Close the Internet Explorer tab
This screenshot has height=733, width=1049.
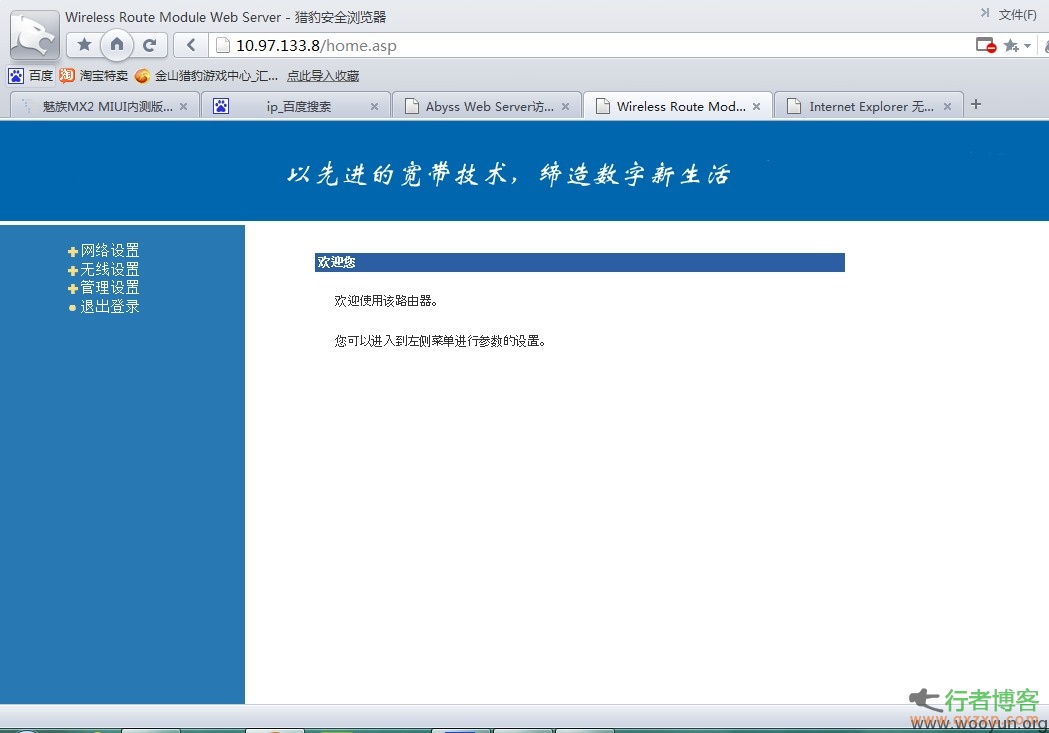pyautogui.click(x=947, y=106)
